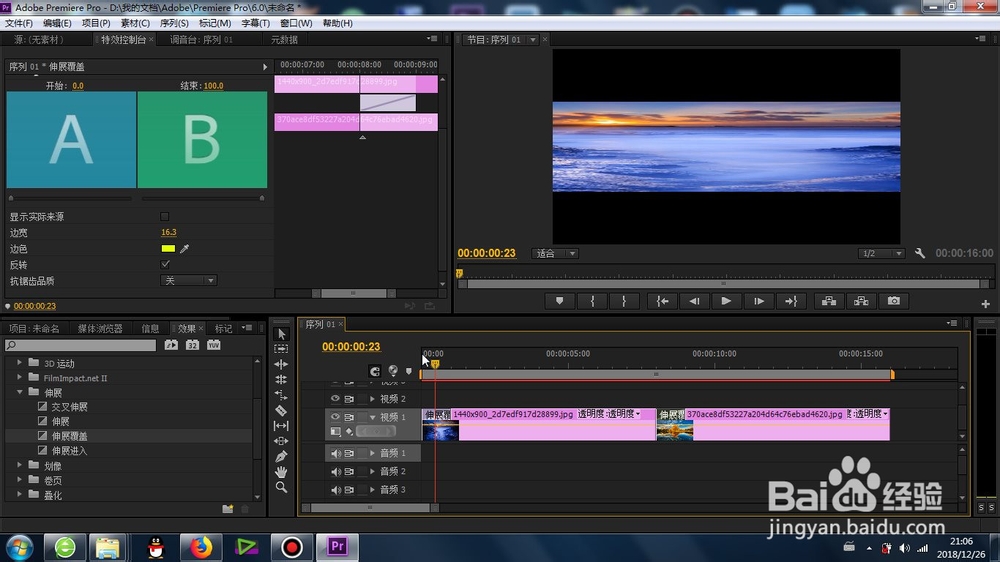Pick border color with the eyedropper
This screenshot has width=1000, height=562.
point(184,249)
